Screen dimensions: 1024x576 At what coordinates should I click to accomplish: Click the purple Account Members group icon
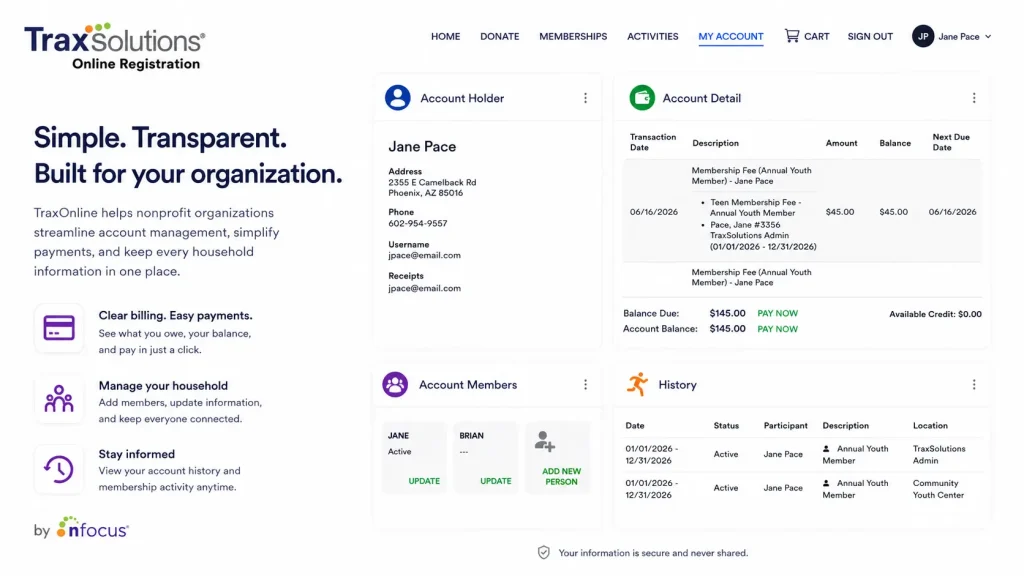click(x=395, y=385)
